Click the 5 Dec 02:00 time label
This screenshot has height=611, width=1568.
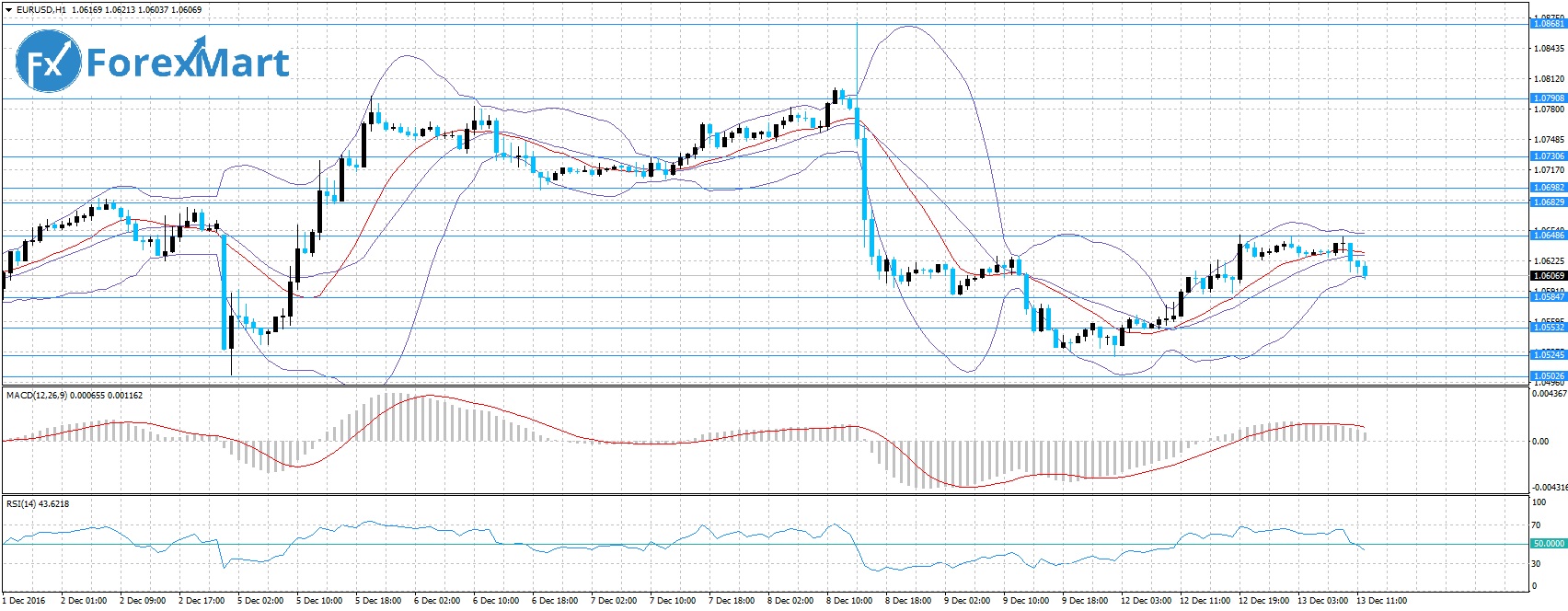click(x=260, y=601)
